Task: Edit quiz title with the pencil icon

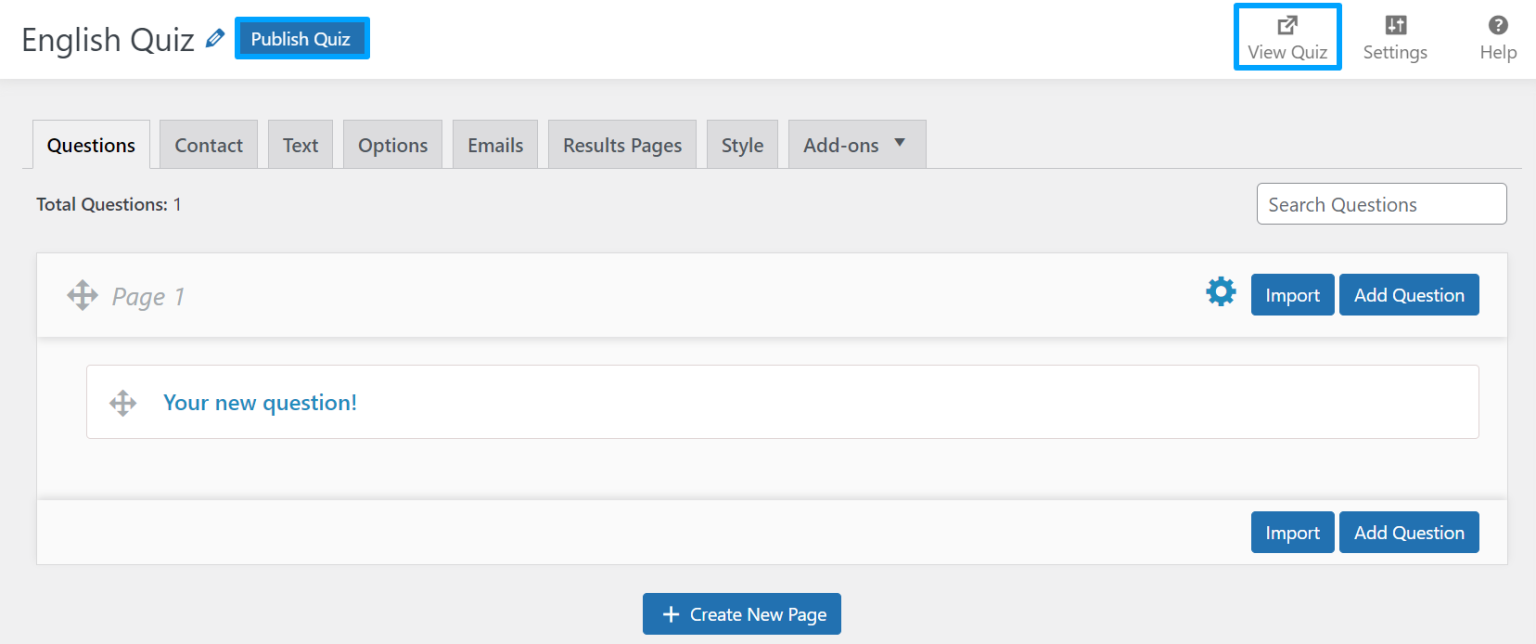Action: click(214, 37)
